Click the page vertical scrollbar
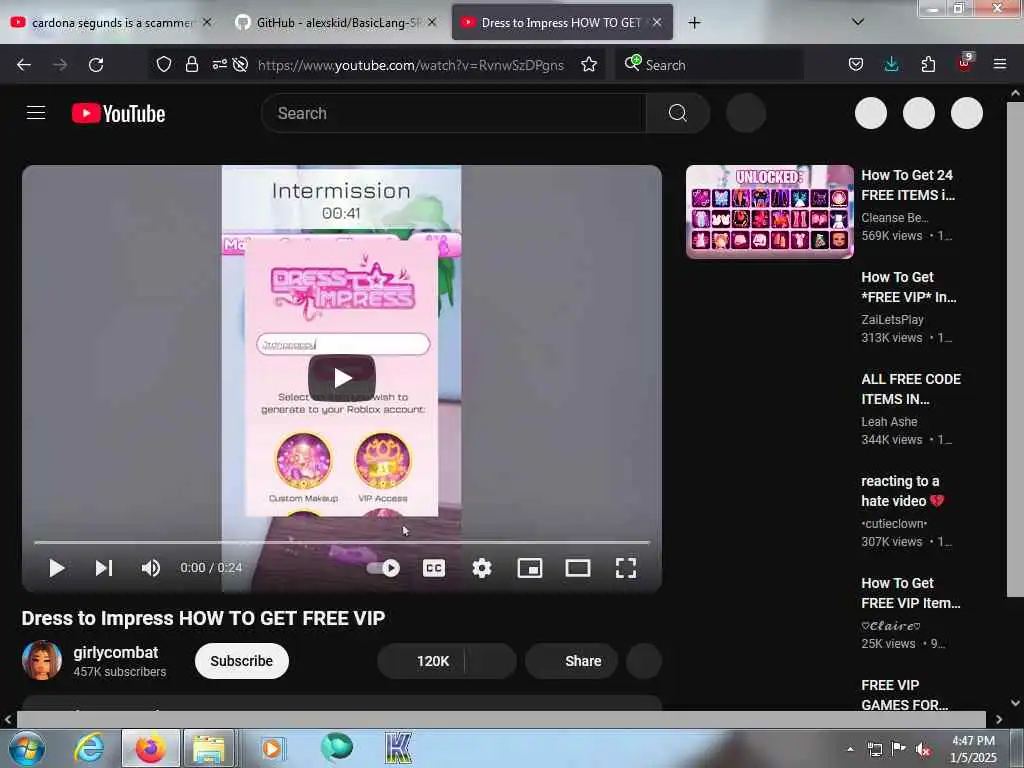The image size is (1024, 768). coord(1015,349)
